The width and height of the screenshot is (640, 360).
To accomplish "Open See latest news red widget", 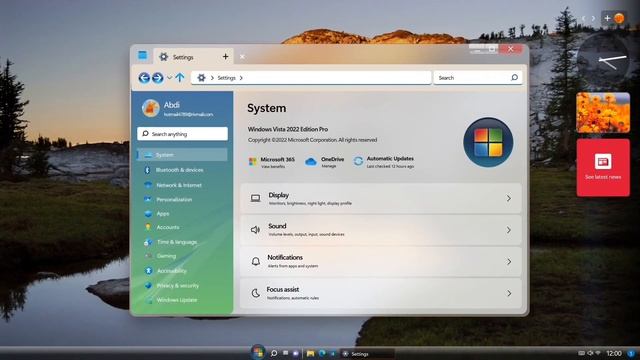I will tap(603, 168).
